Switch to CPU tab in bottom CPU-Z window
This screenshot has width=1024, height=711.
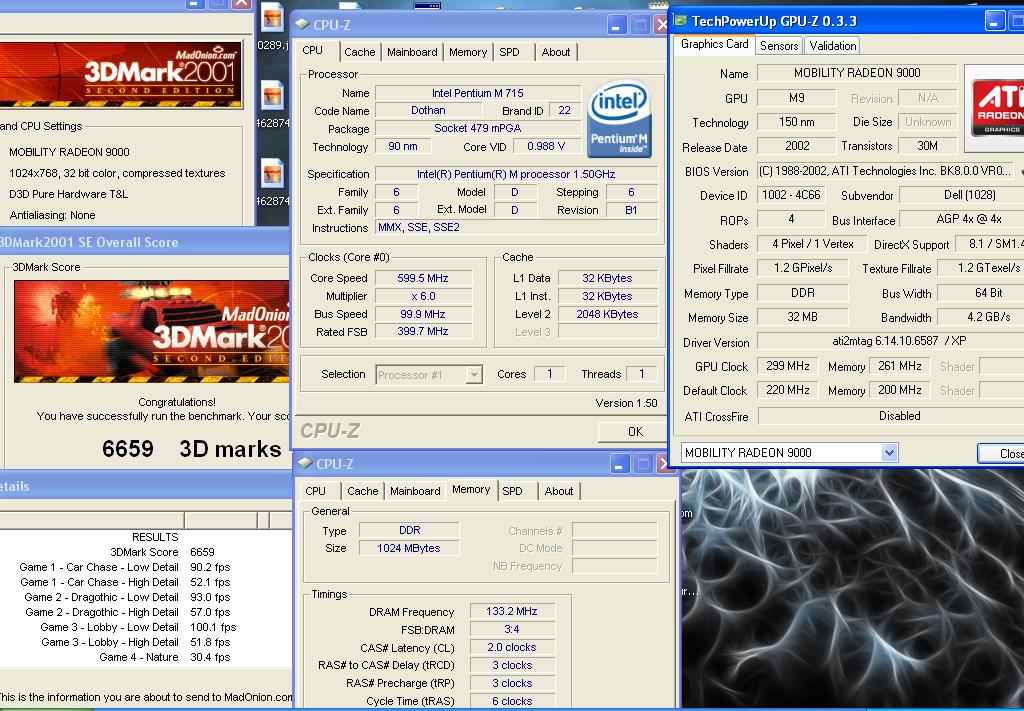(x=315, y=491)
